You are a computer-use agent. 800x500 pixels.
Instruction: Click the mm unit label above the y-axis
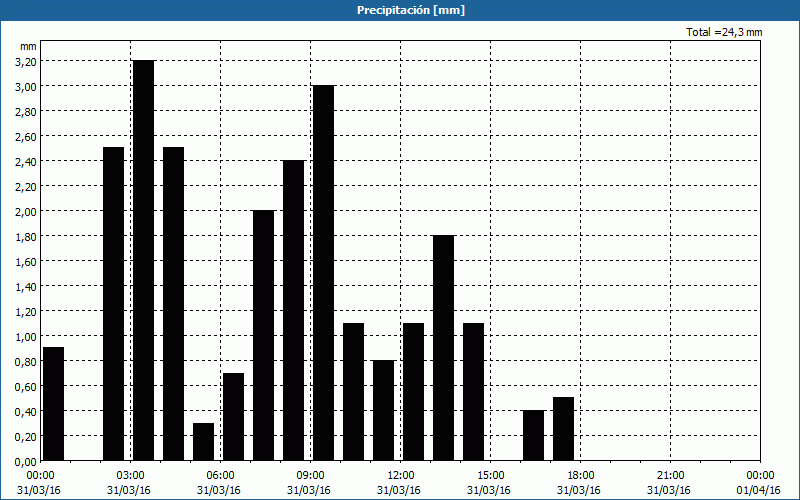[x=28, y=46]
